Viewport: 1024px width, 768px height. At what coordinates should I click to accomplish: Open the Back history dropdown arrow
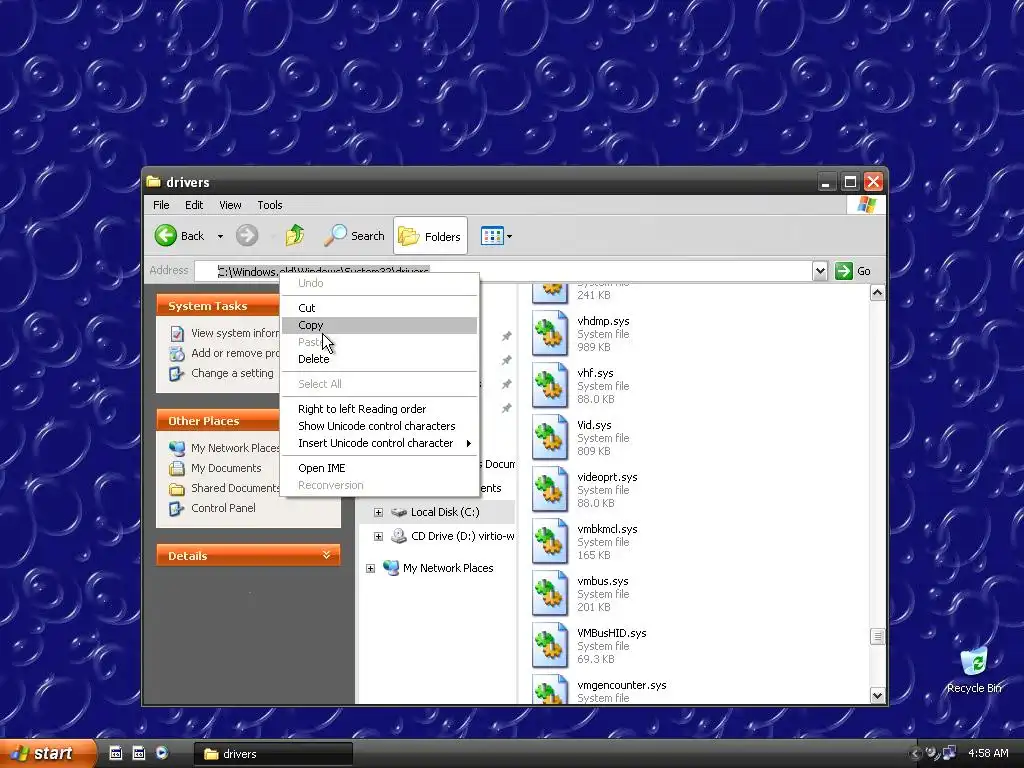tap(220, 236)
